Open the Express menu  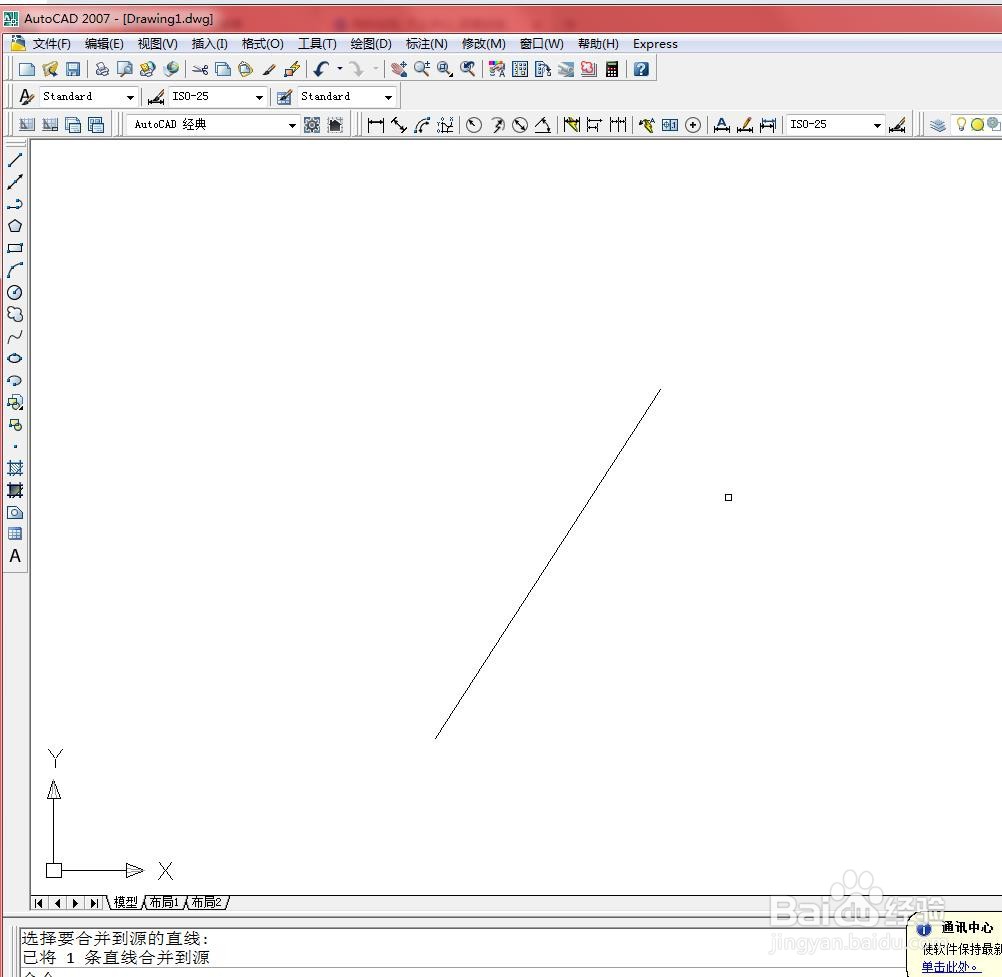pos(655,44)
